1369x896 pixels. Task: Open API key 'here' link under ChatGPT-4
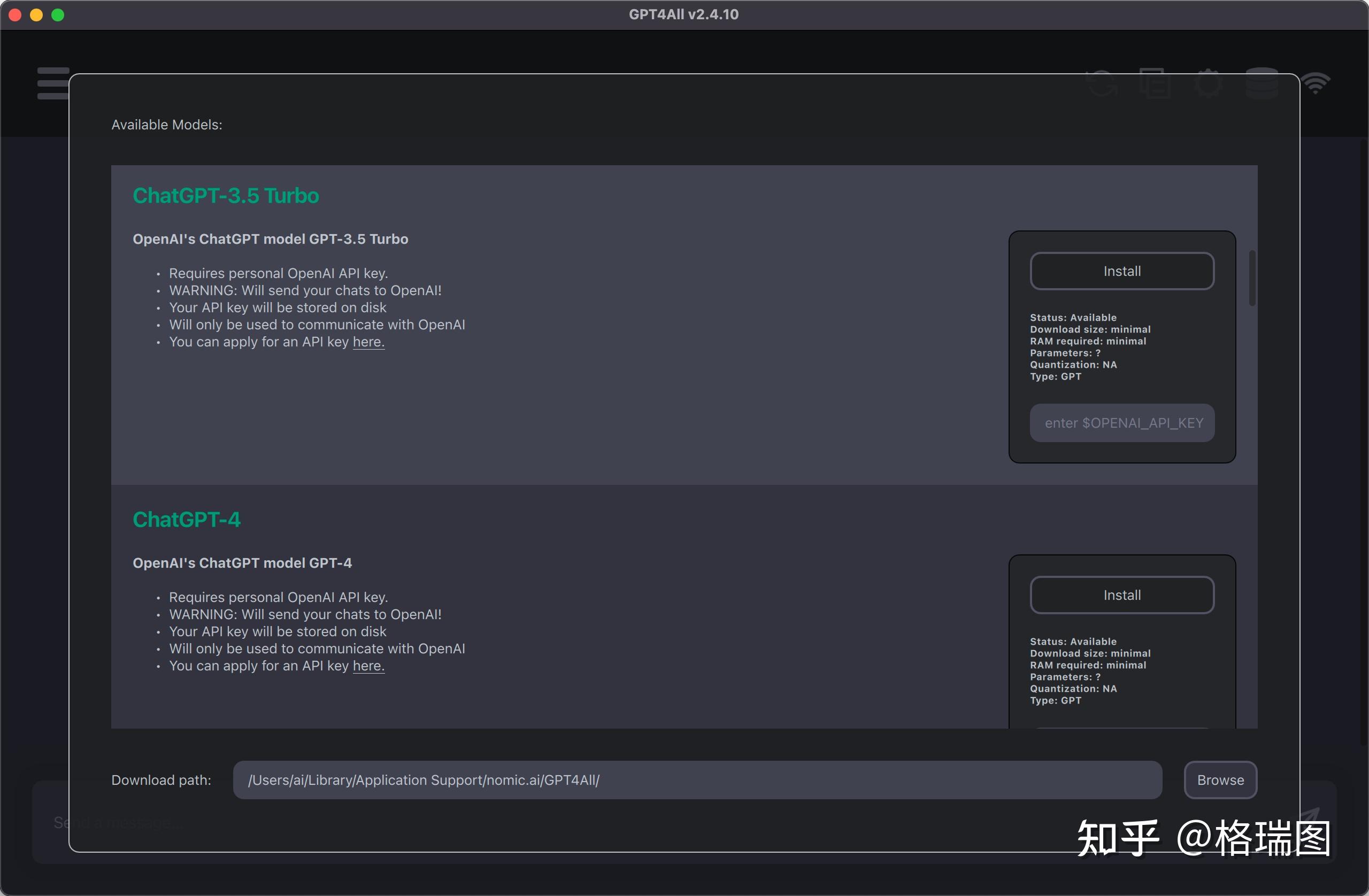(x=368, y=666)
